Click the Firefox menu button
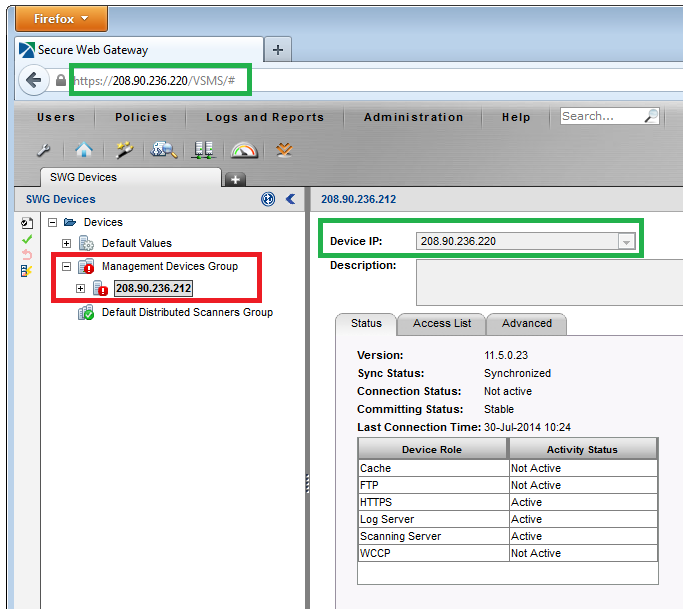 [62, 18]
